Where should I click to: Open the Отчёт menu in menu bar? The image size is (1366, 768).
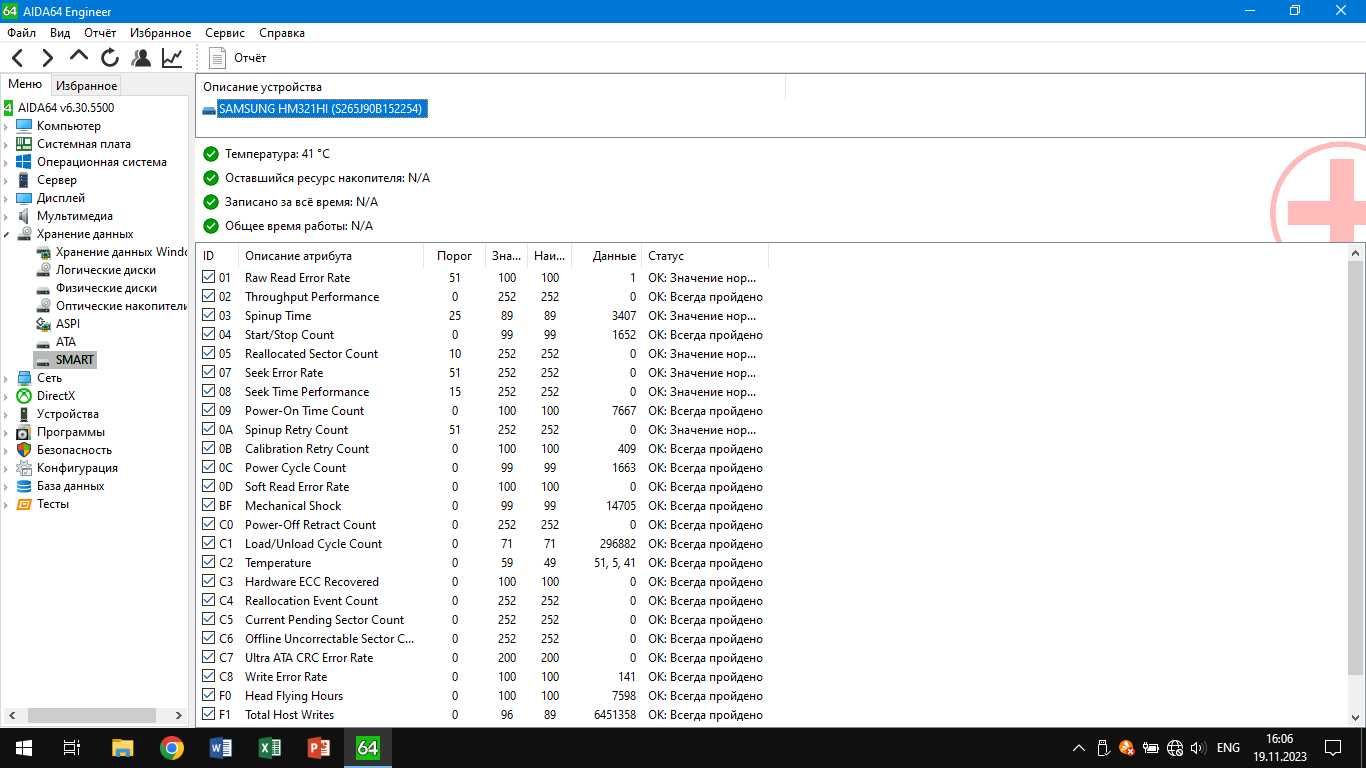[100, 33]
